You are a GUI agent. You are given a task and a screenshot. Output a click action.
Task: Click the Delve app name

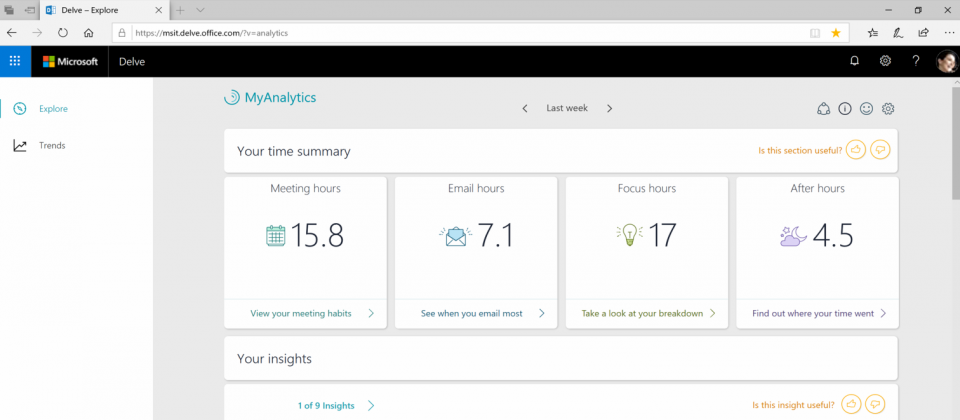pos(132,61)
